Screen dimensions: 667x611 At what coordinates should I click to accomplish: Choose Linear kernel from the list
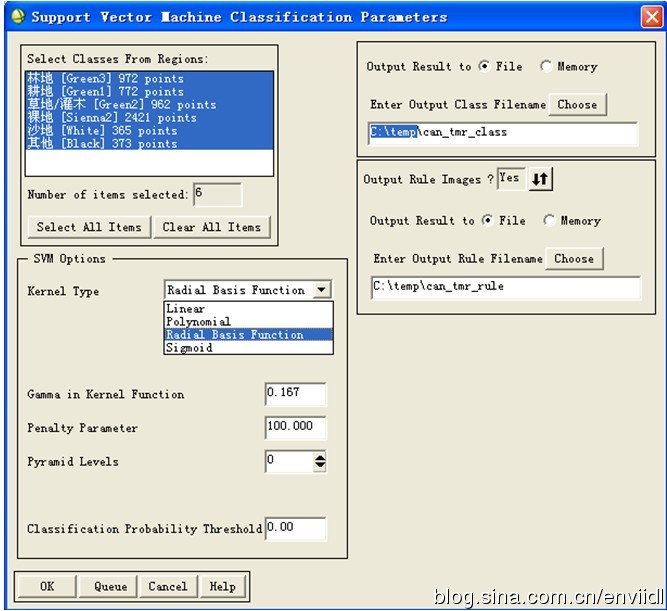point(248,308)
